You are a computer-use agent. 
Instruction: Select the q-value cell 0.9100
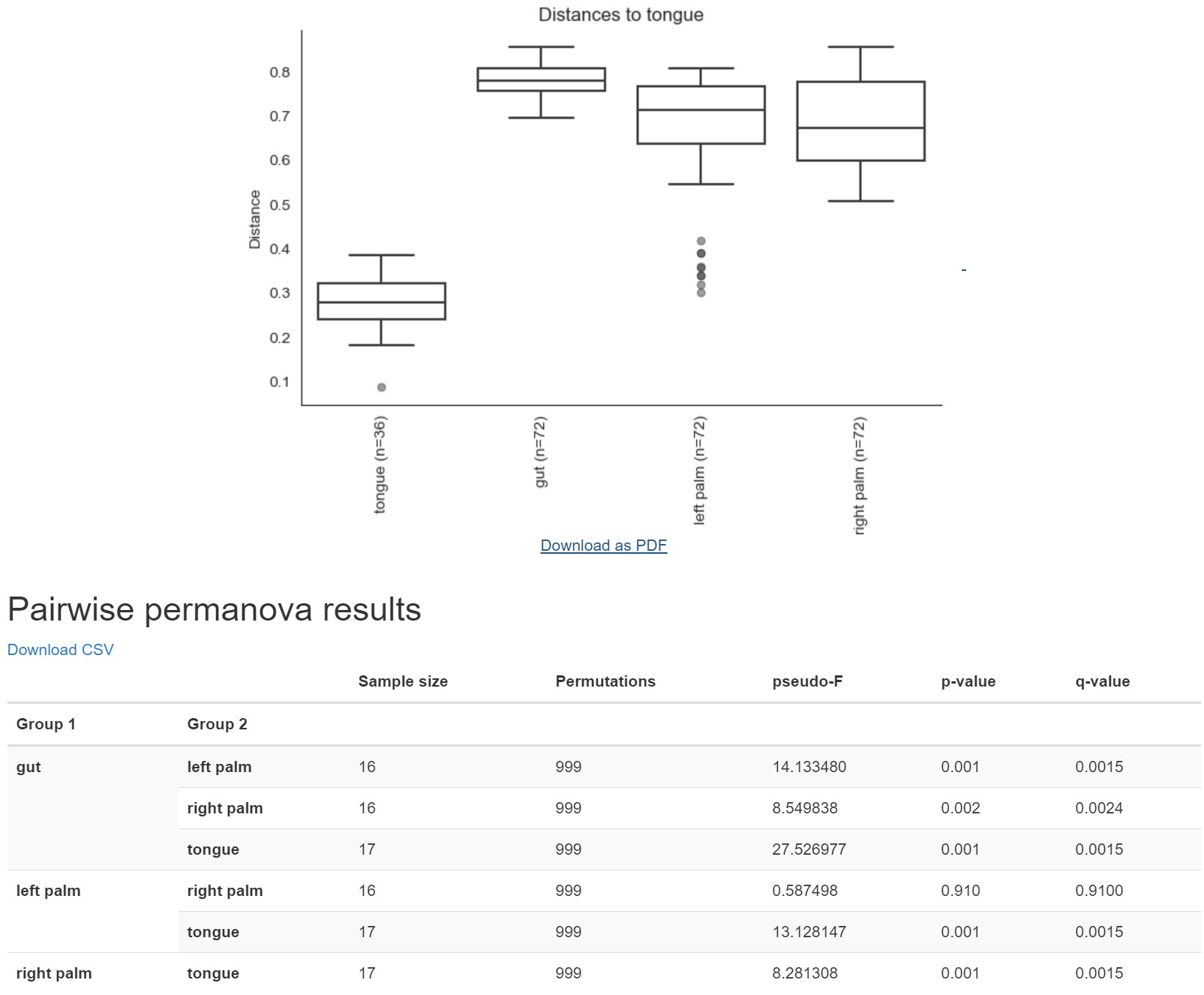1099,891
